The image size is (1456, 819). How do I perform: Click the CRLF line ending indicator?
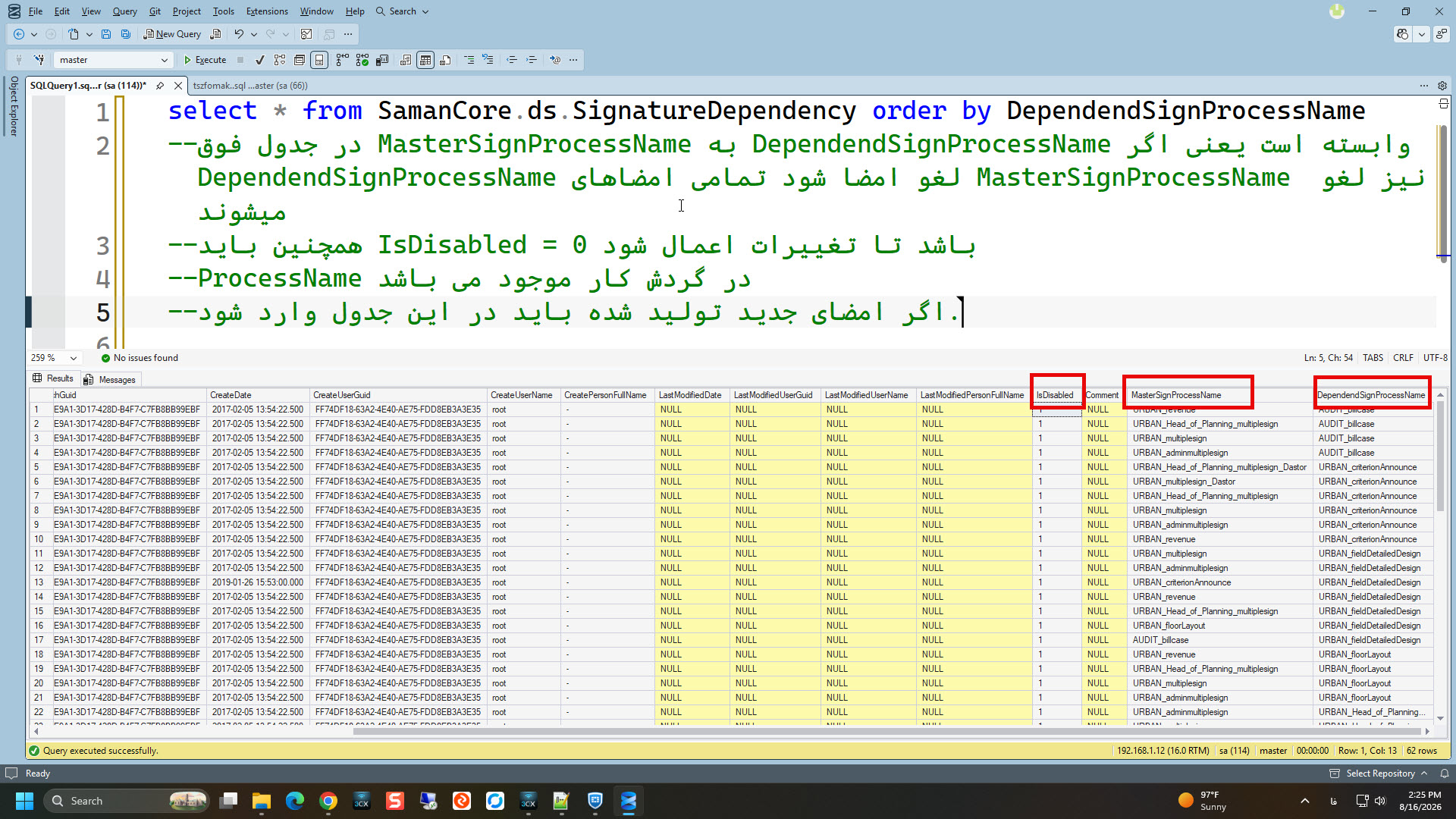click(1403, 358)
